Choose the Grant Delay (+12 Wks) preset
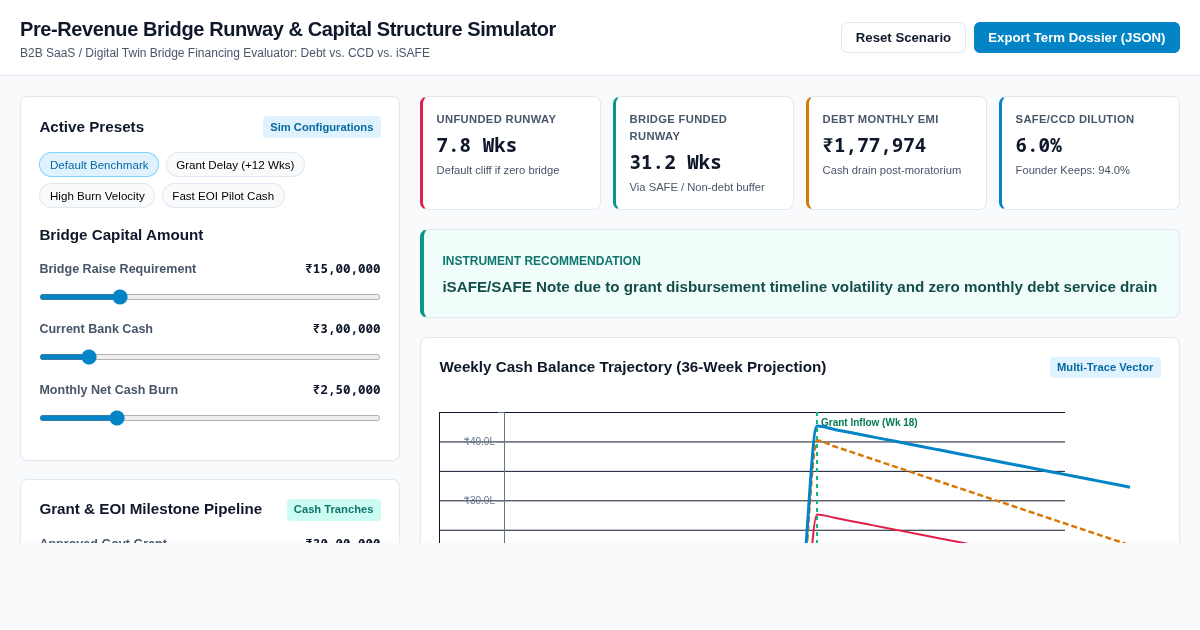The image size is (1200, 630). [x=235, y=165]
